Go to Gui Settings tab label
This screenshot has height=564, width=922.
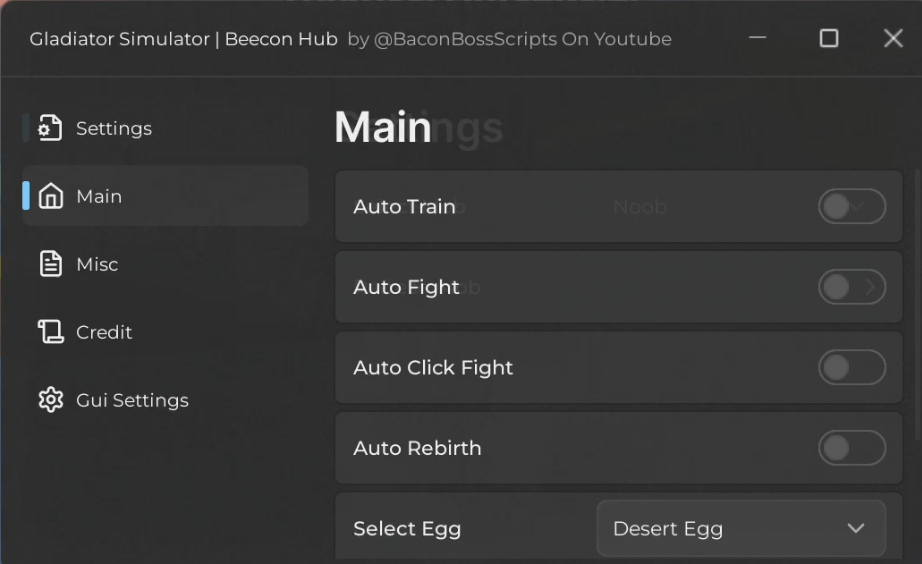(132, 400)
